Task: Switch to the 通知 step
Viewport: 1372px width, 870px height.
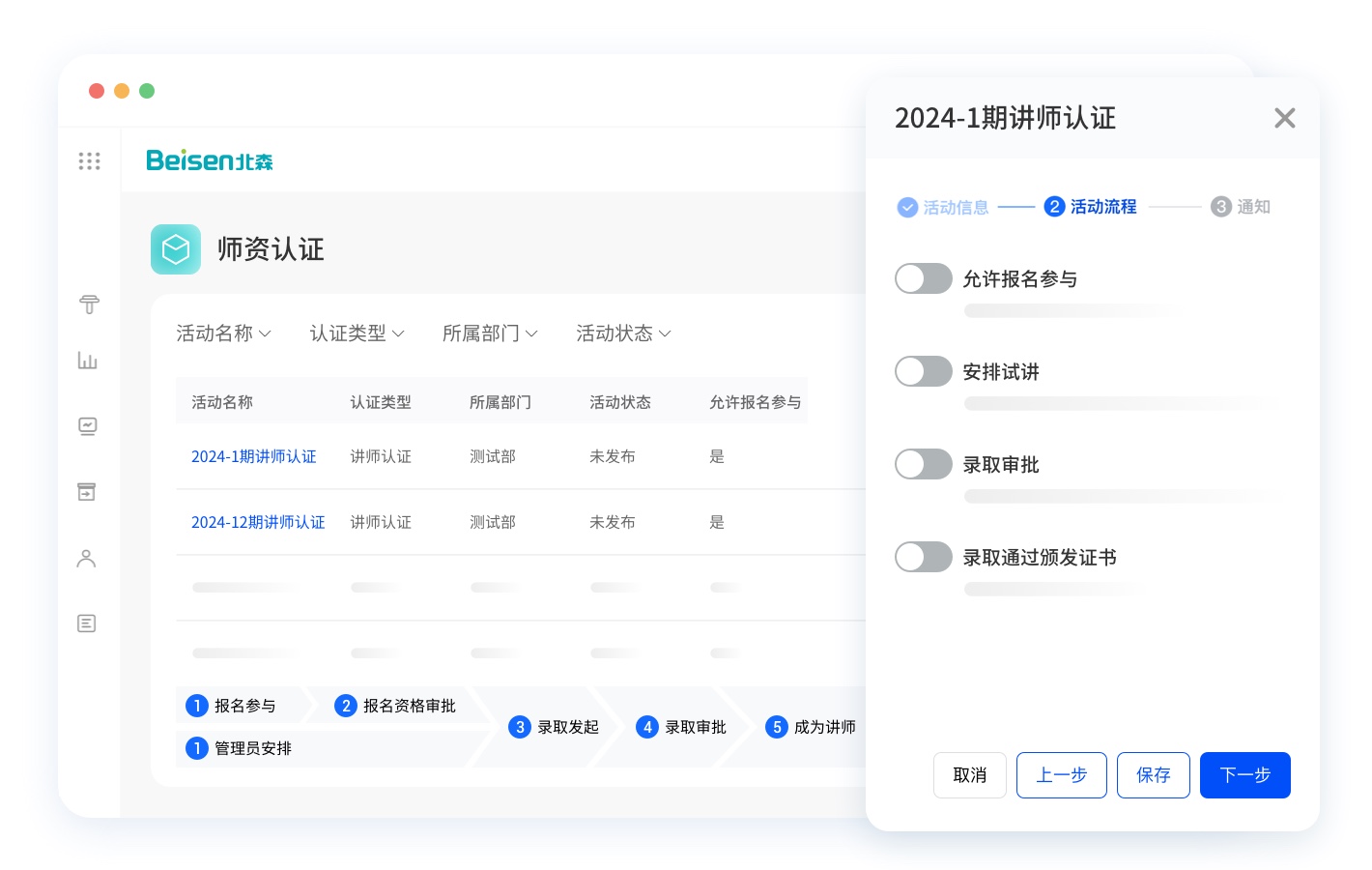Action: coord(1241,207)
